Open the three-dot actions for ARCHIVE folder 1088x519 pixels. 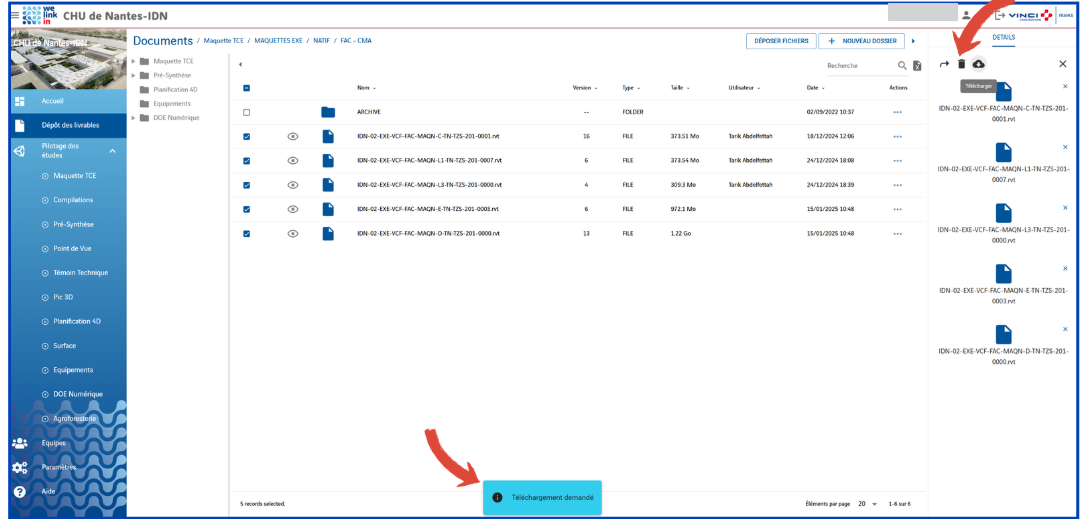pos(897,112)
